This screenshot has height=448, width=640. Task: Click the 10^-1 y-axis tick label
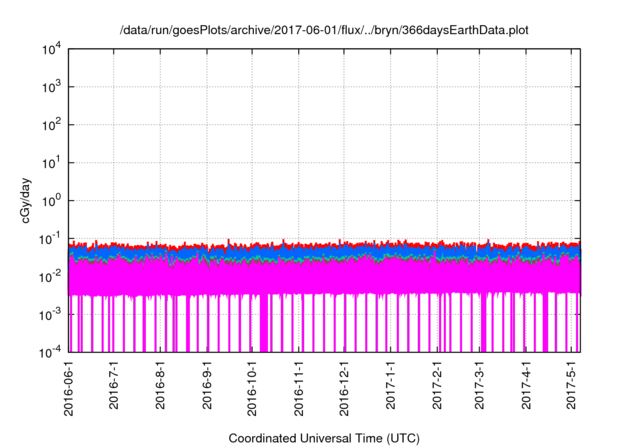point(50,238)
